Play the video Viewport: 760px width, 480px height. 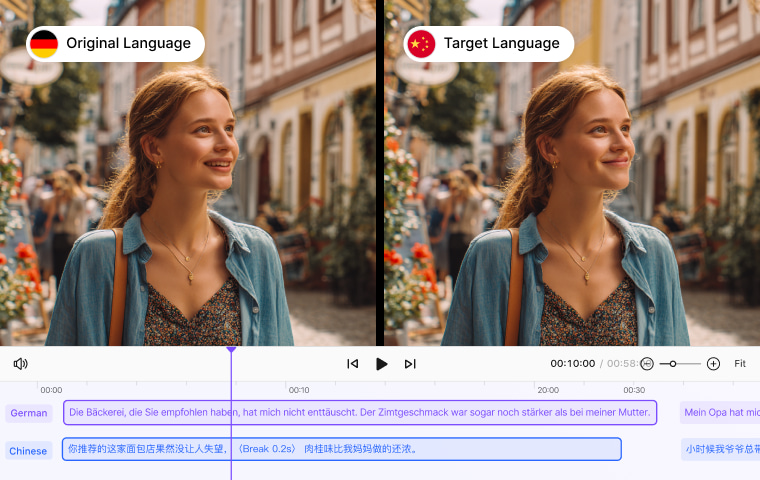click(x=381, y=364)
